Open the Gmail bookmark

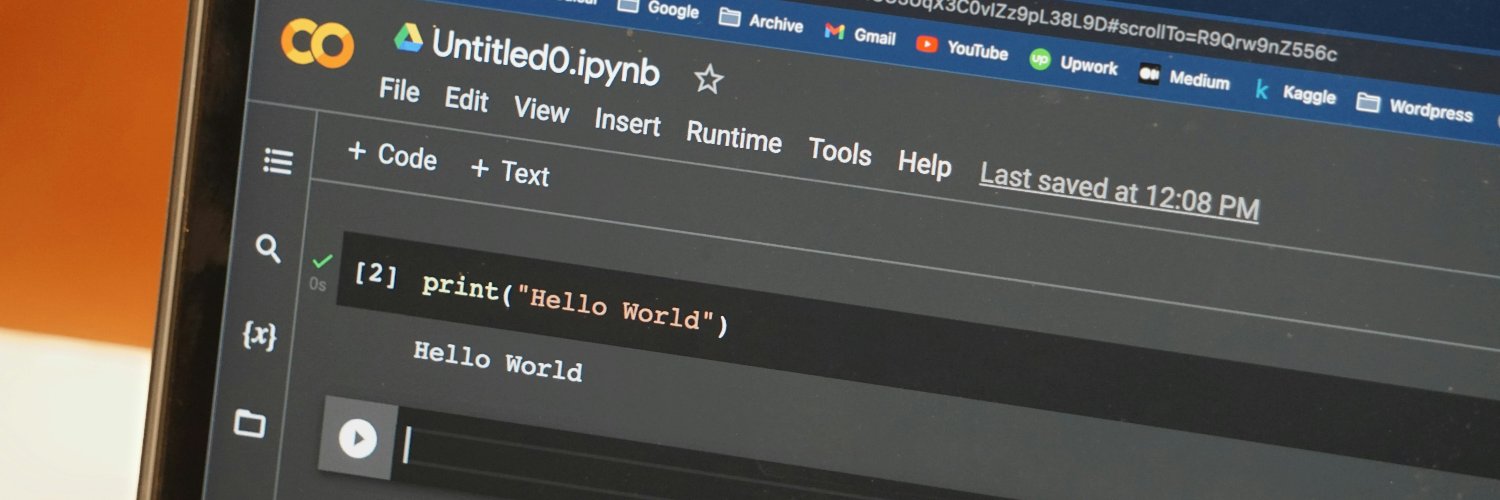(860, 33)
